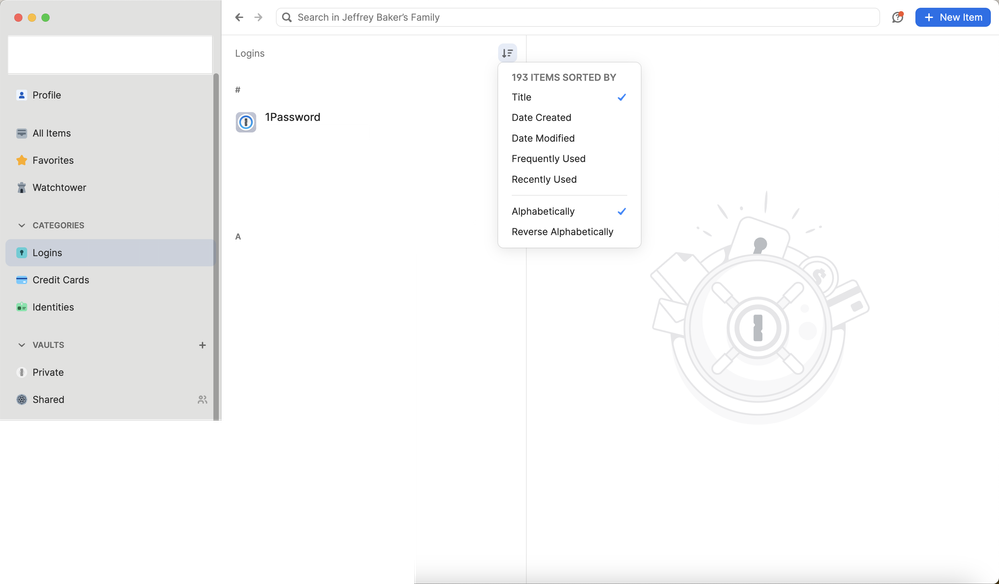Select the Identities category
Screen dimensions: 999x584
(x=110, y=307)
